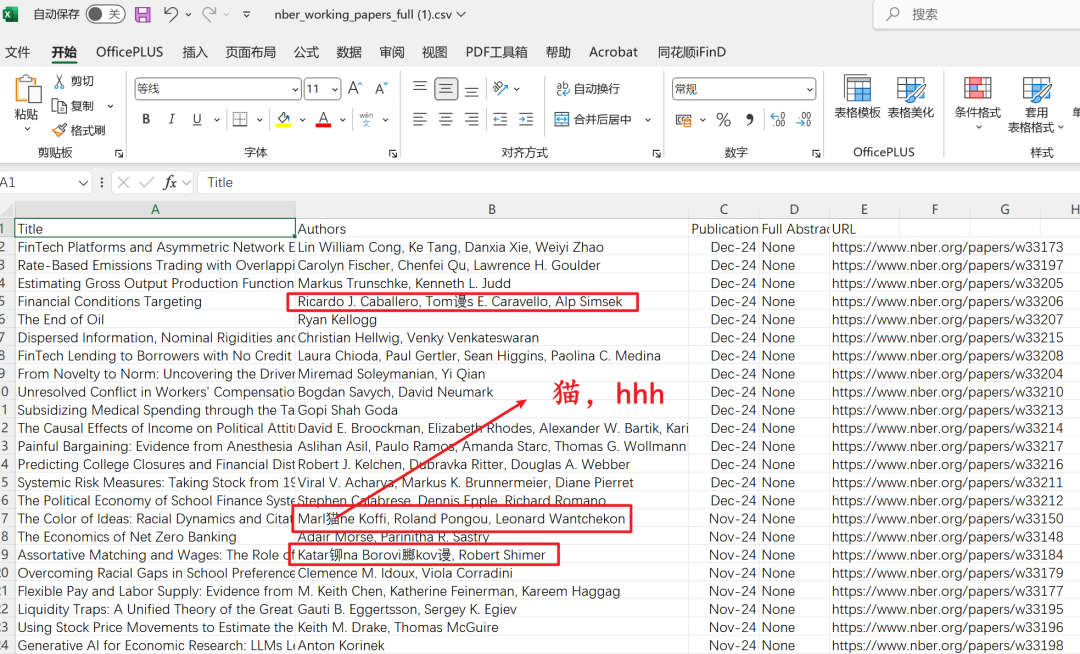Open 表格美化 table beautify

911,97
